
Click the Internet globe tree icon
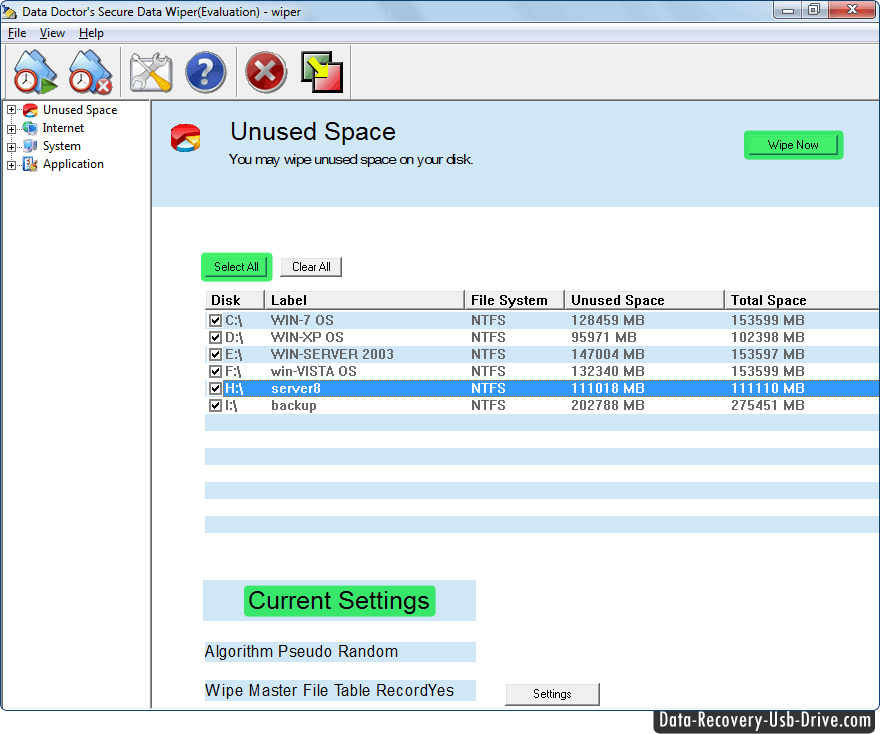(x=30, y=128)
